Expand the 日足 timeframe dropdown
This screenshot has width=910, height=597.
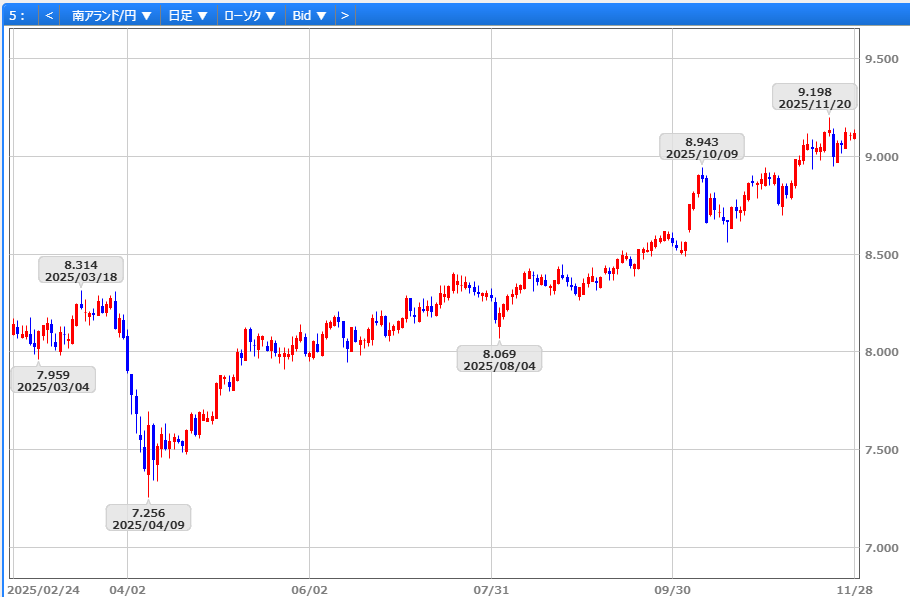(188, 15)
